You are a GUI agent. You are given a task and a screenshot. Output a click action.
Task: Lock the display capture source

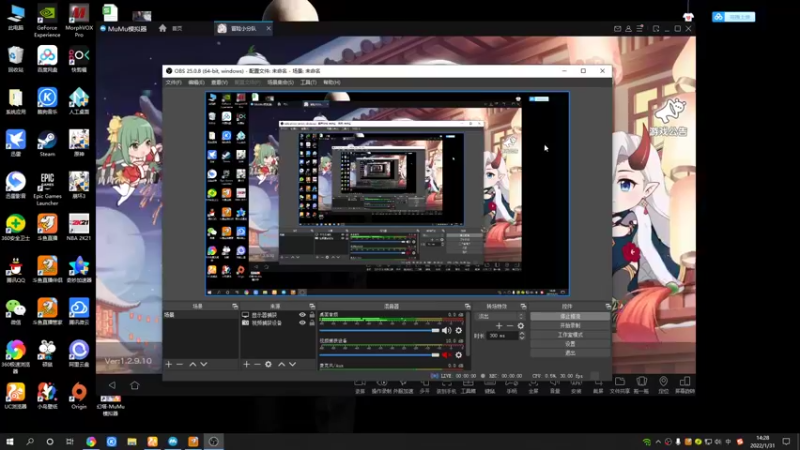[312, 315]
